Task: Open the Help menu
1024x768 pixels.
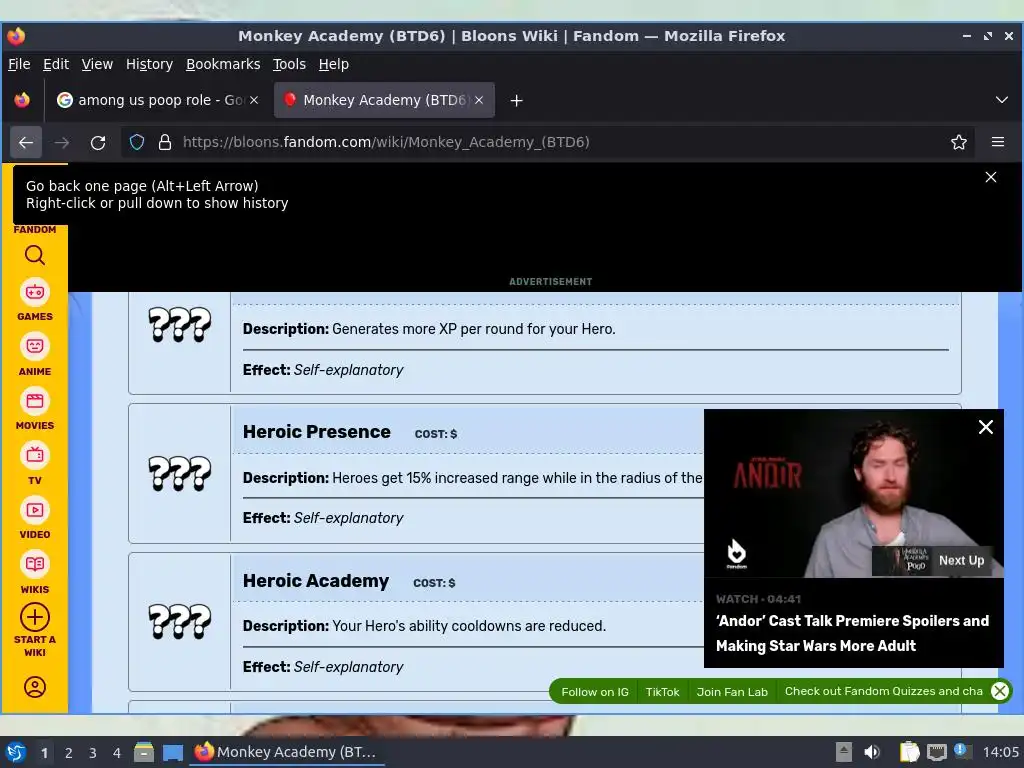Action: tap(333, 64)
